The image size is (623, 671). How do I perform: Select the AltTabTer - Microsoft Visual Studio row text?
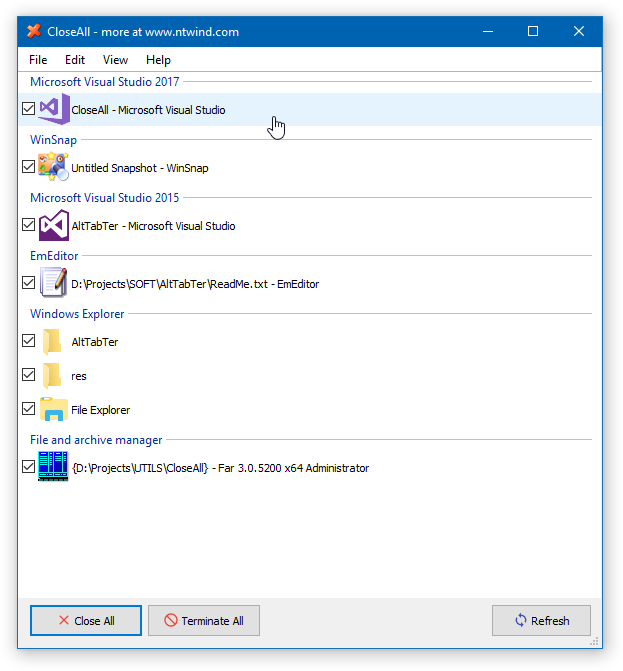(153, 226)
